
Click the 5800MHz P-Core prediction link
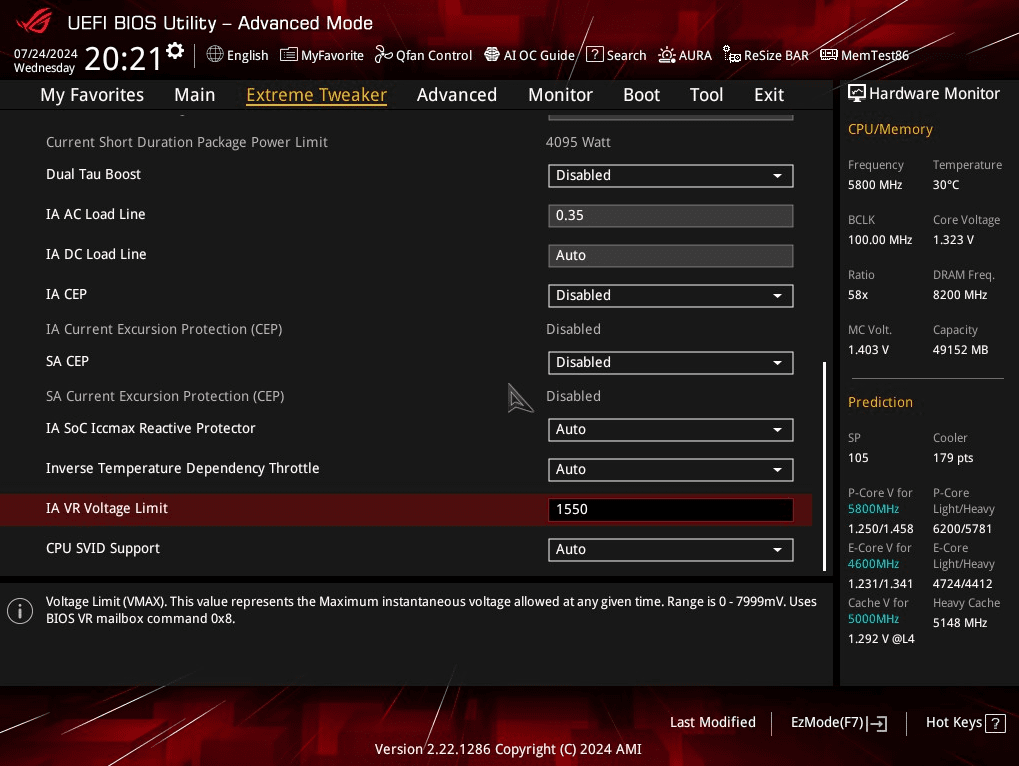873,509
